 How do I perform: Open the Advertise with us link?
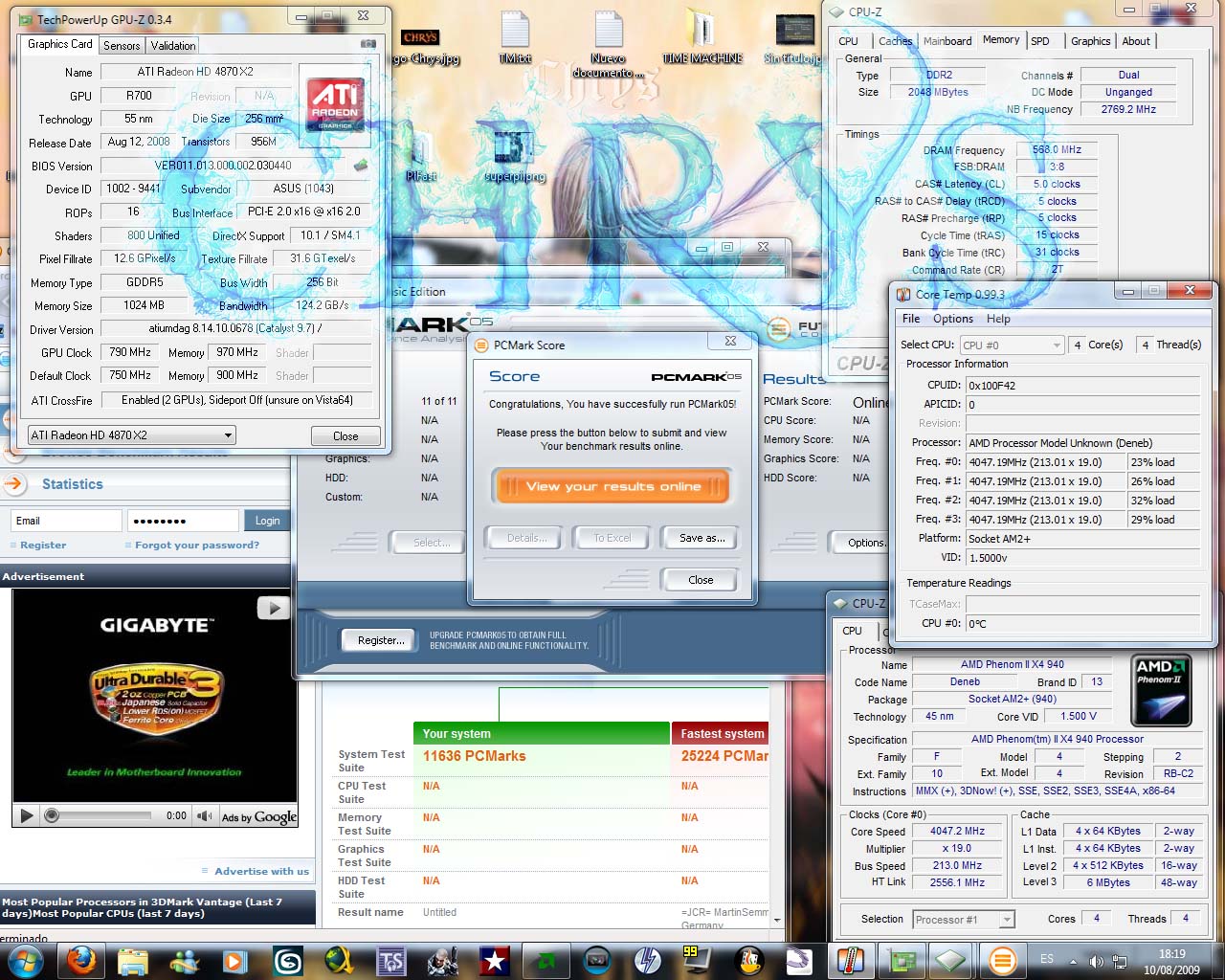point(261,871)
